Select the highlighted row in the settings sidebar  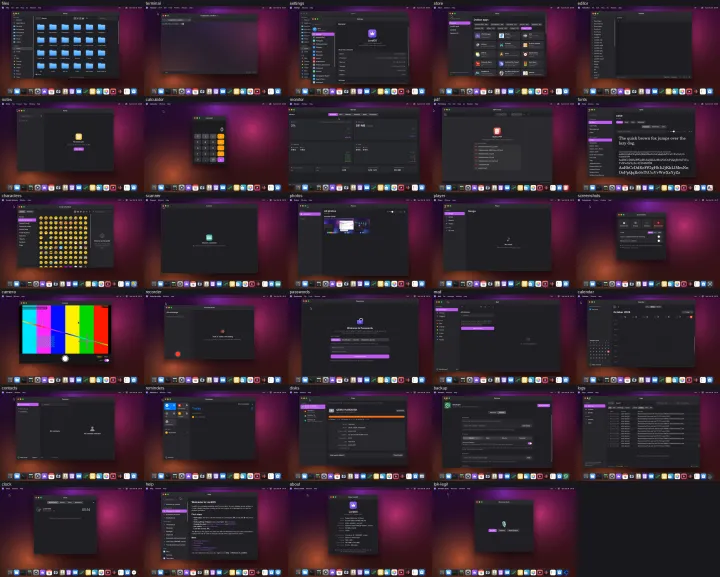(x=323, y=34)
